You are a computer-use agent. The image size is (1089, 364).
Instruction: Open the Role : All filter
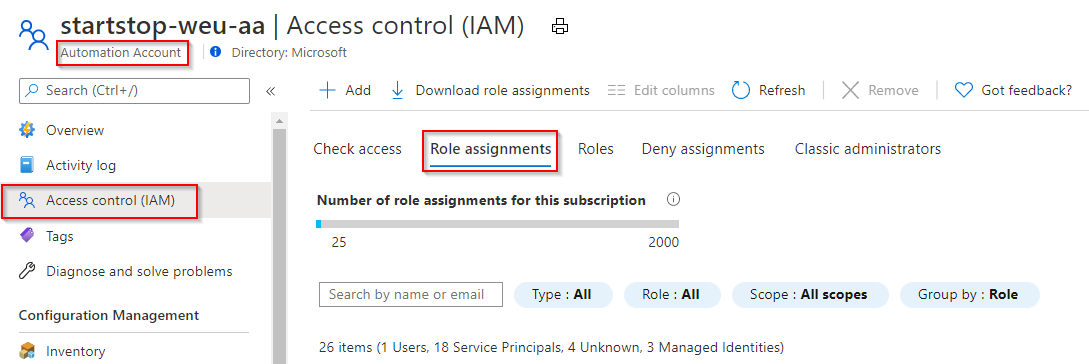(x=672, y=295)
